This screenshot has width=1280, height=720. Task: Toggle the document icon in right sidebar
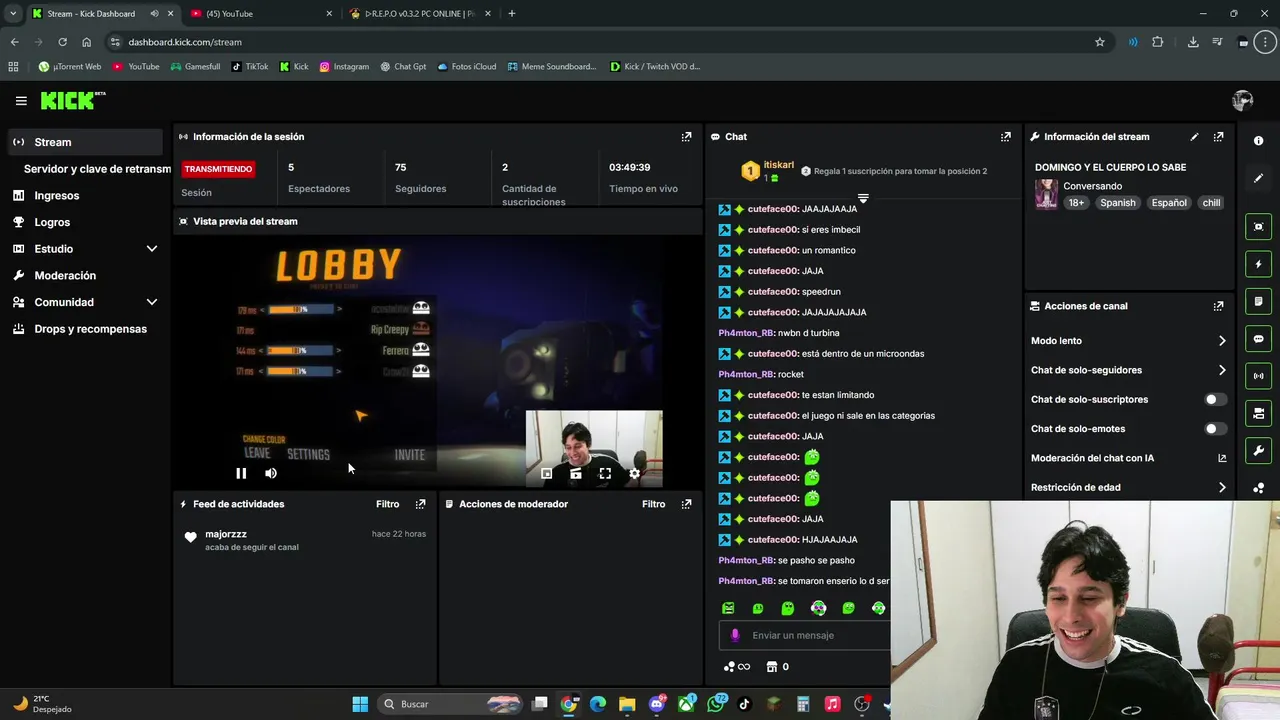(1258, 301)
